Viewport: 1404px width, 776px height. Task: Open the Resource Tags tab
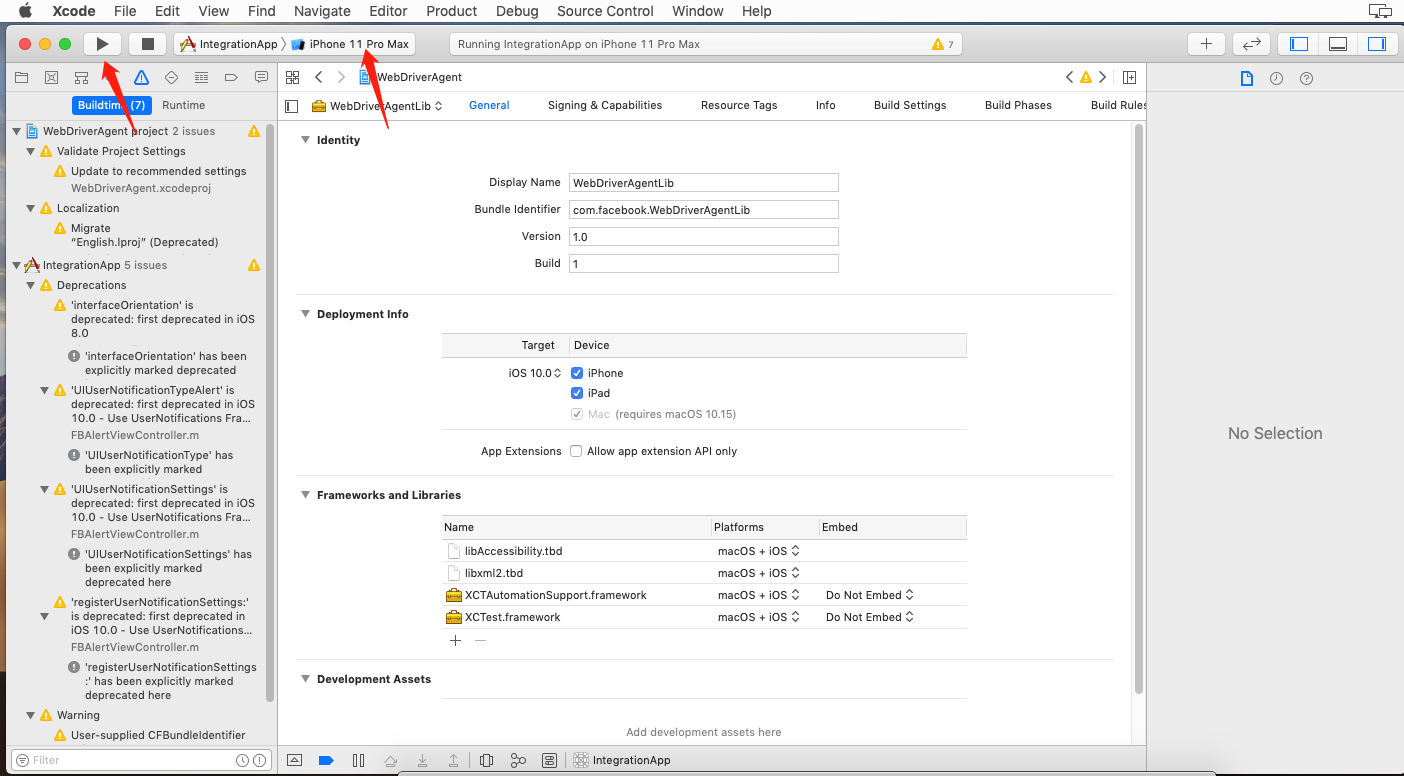pyautogui.click(x=739, y=105)
